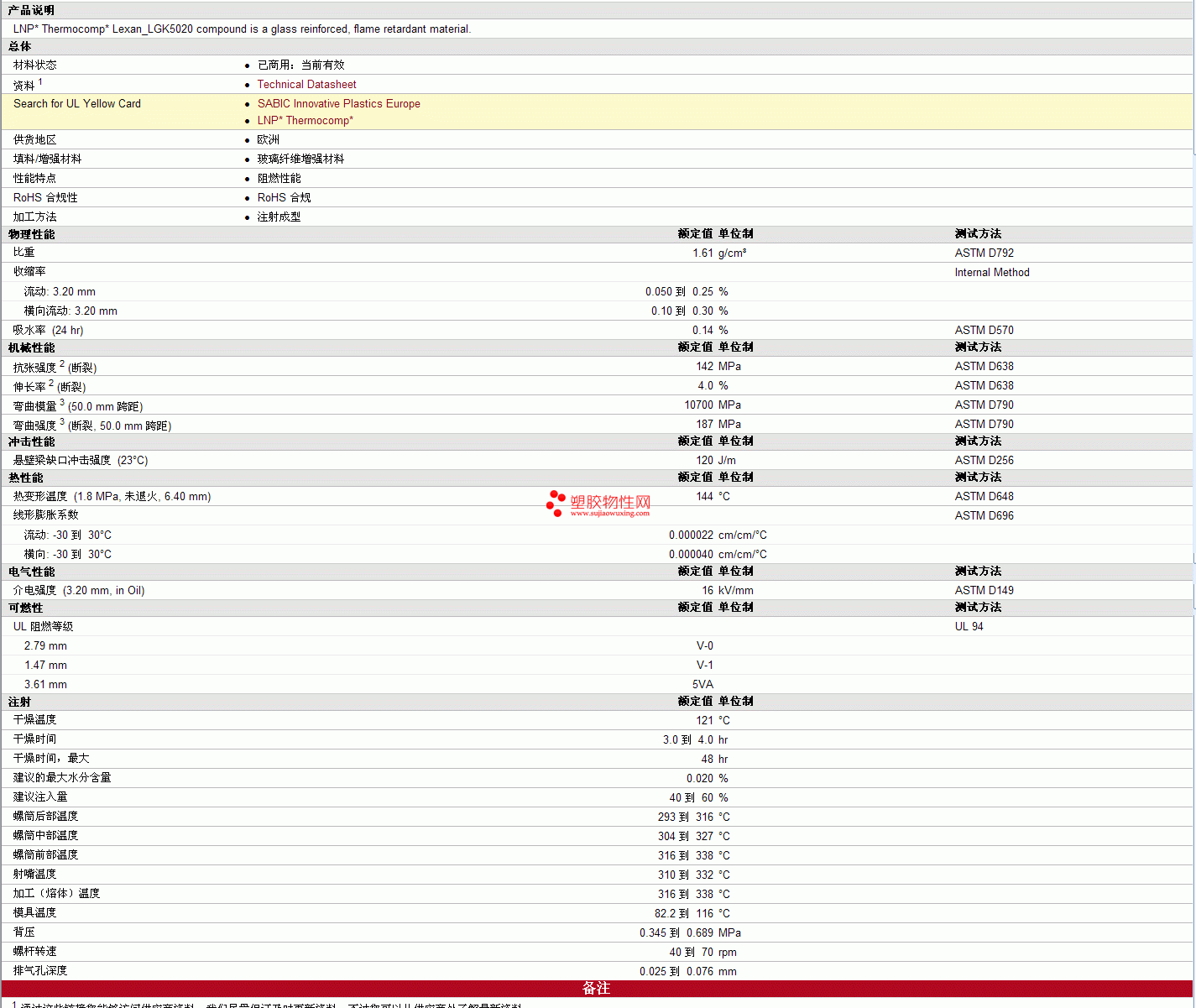The height and width of the screenshot is (1008, 1196).
Task: Select the 82.2 到 116 °C mold temperature
Action: click(692, 914)
